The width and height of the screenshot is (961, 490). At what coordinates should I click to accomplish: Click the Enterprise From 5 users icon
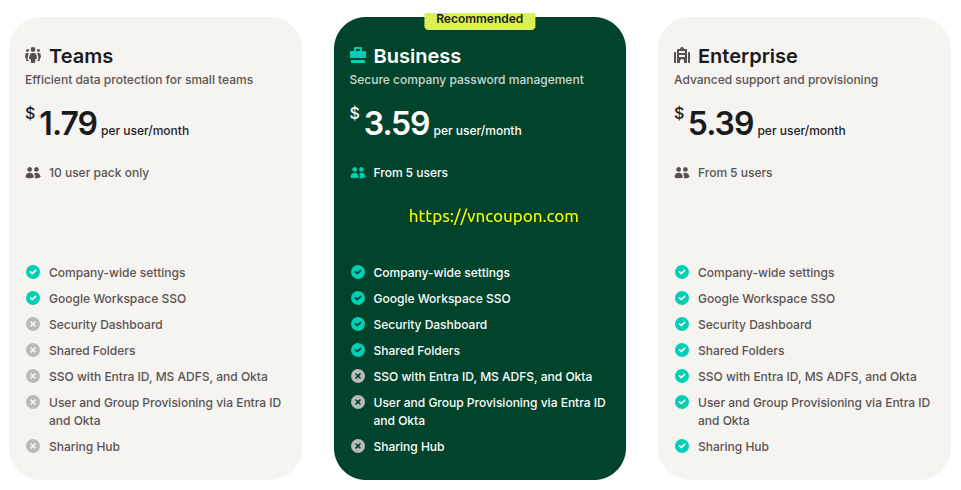(682, 173)
